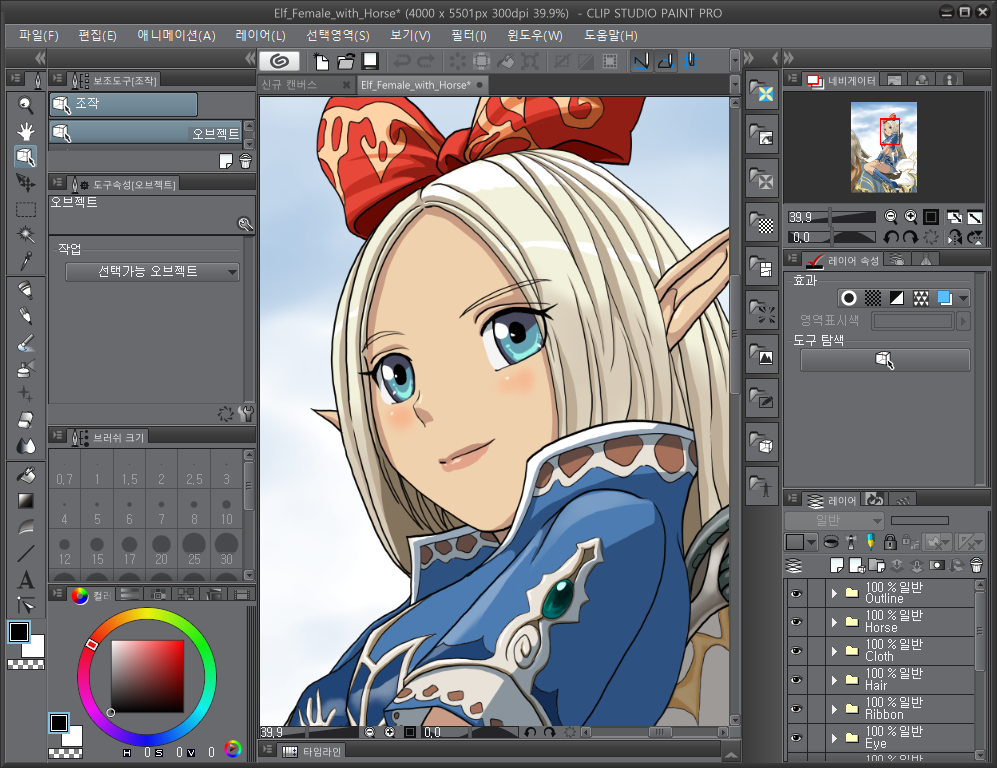
Task: Delete layer trash icon in Layer panel
Action: pyautogui.click(x=977, y=565)
